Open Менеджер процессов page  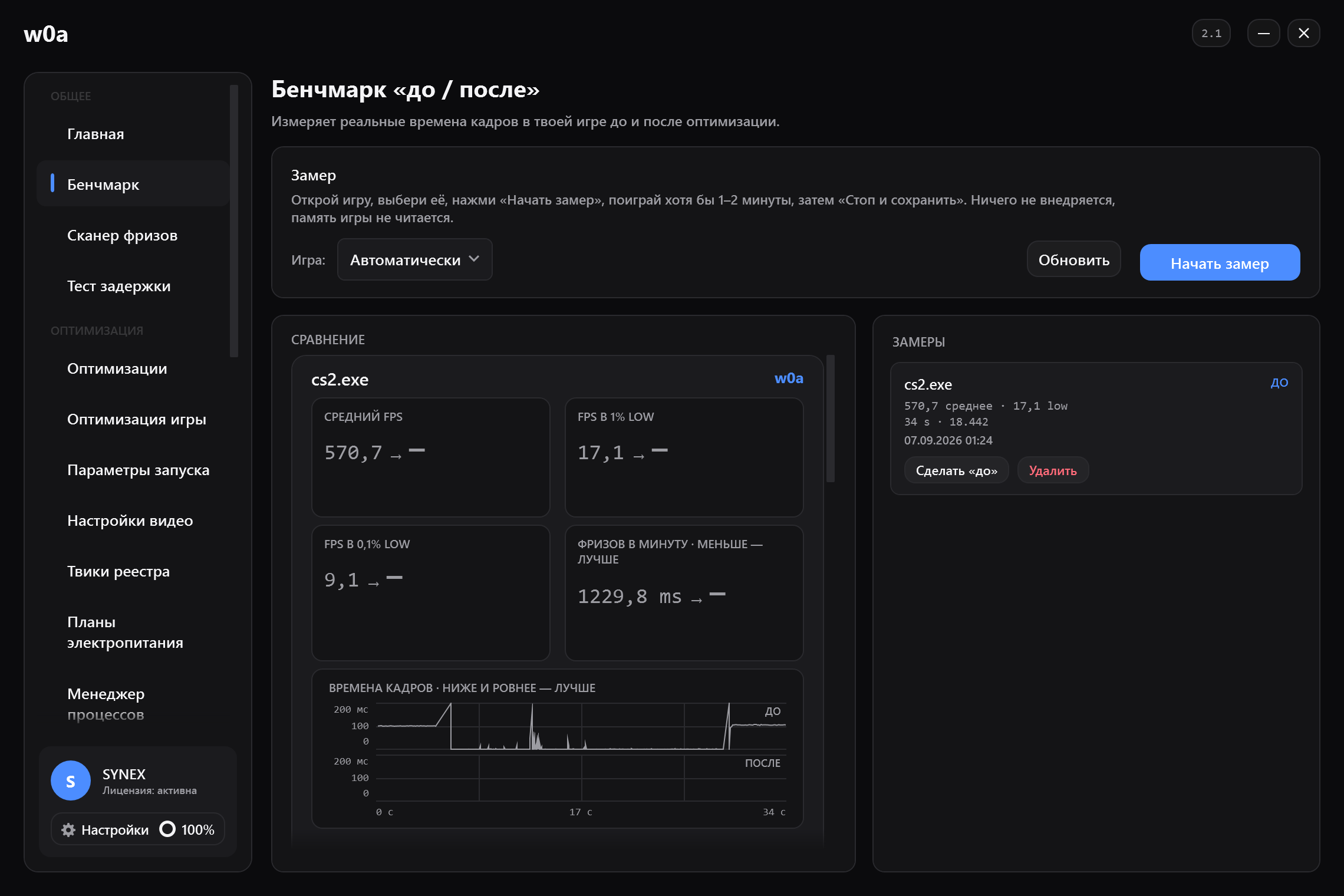click(133, 704)
